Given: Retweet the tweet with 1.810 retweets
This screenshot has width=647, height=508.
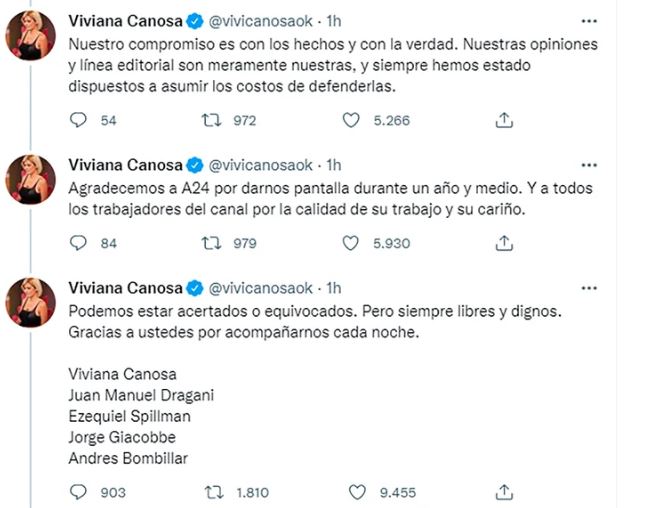Looking at the screenshot, I should [211, 492].
